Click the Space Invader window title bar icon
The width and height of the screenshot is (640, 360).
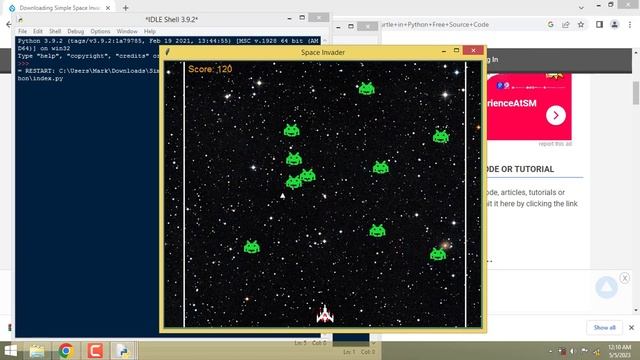167,52
